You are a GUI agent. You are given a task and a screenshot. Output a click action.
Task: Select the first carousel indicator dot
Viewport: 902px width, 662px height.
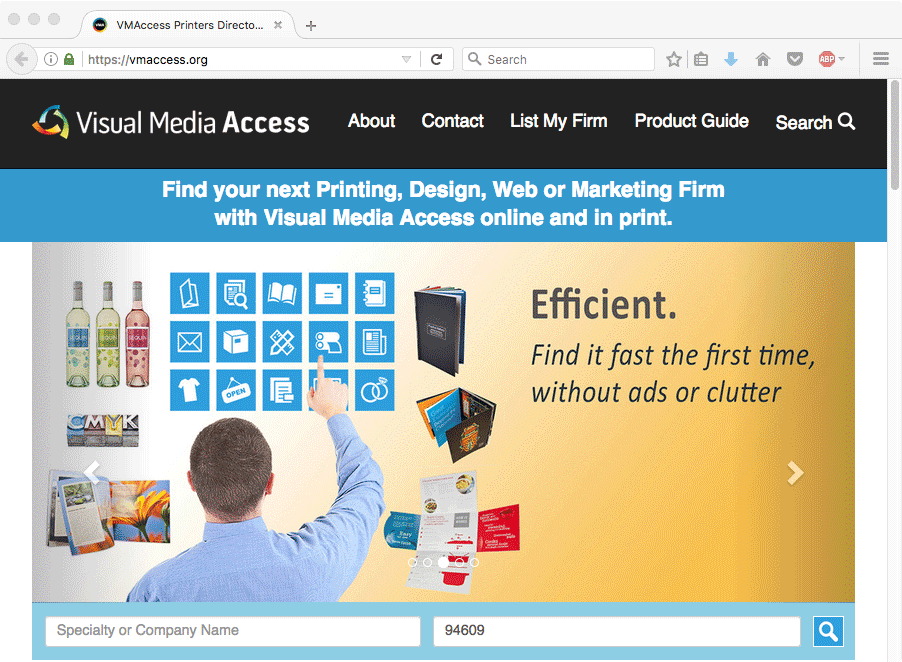click(412, 562)
